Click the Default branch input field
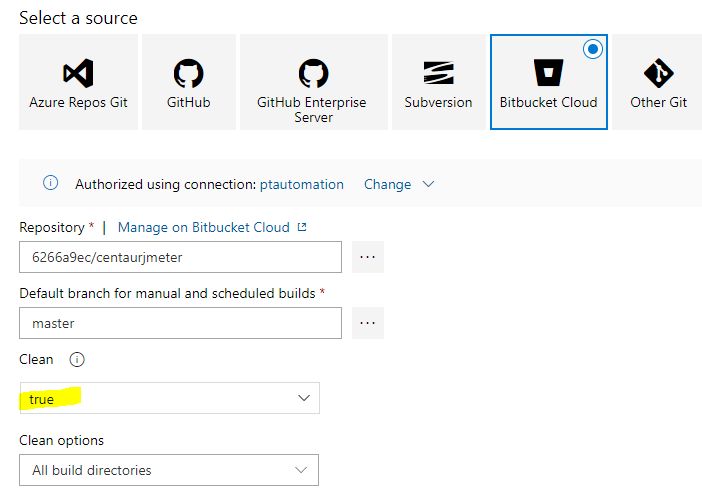 (x=180, y=323)
